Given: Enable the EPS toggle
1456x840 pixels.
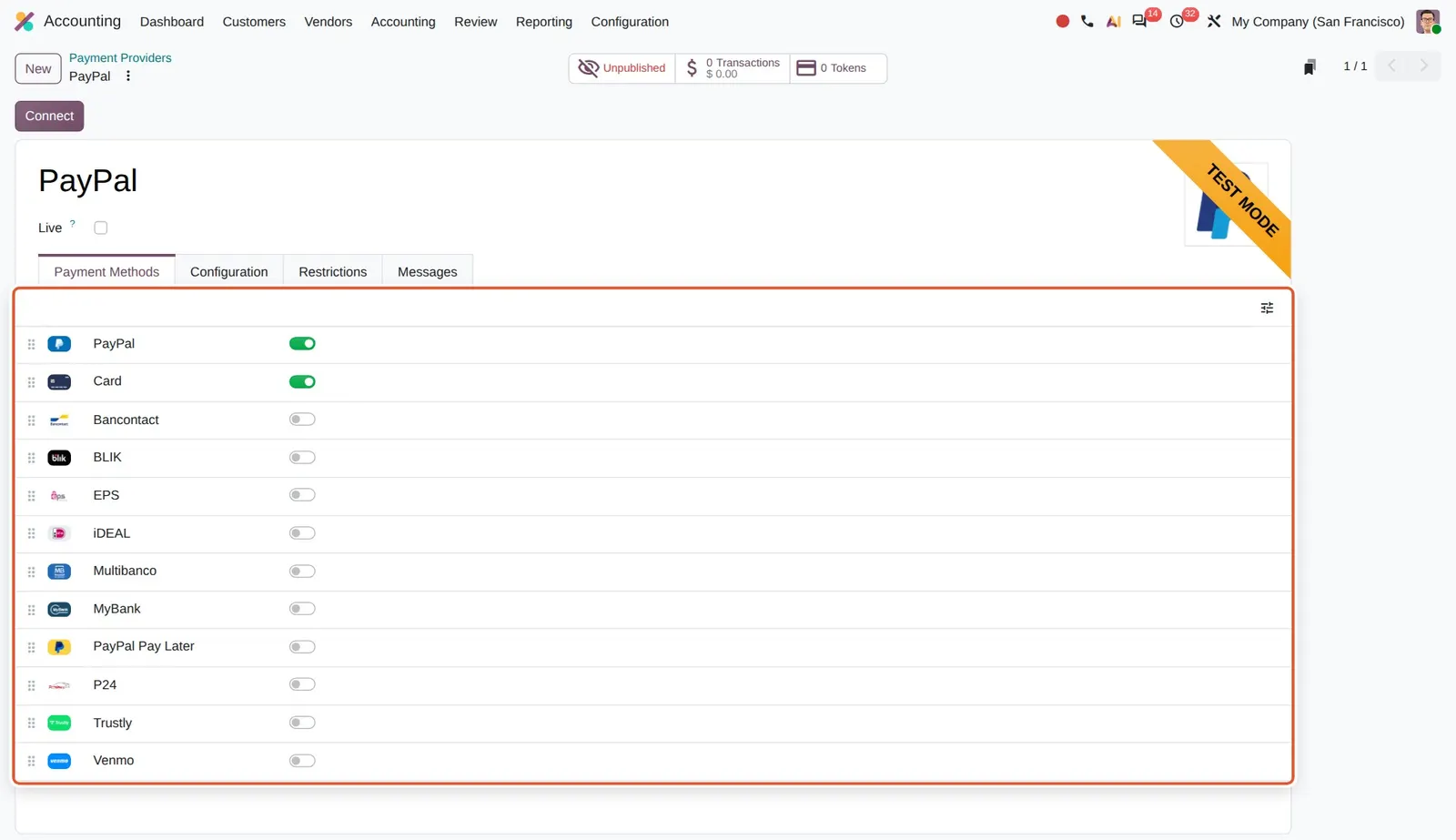Looking at the screenshot, I should (302, 495).
